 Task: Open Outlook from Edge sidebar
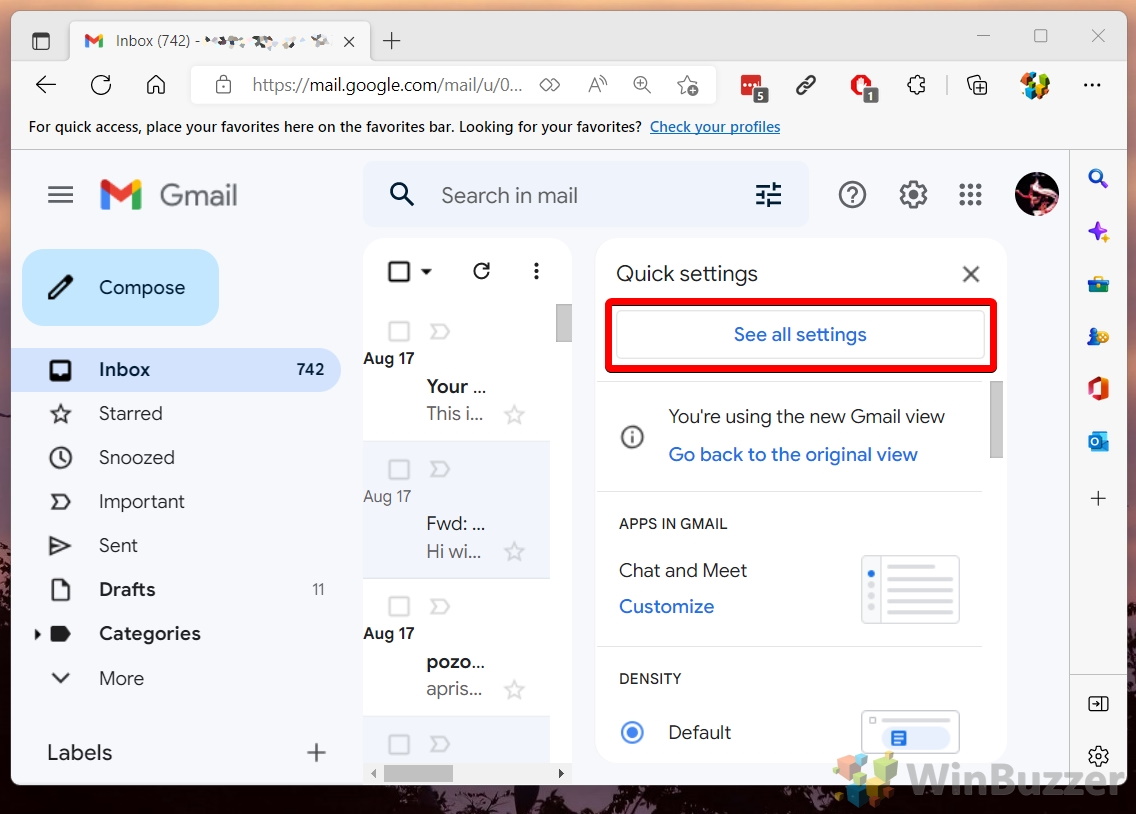(1098, 441)
